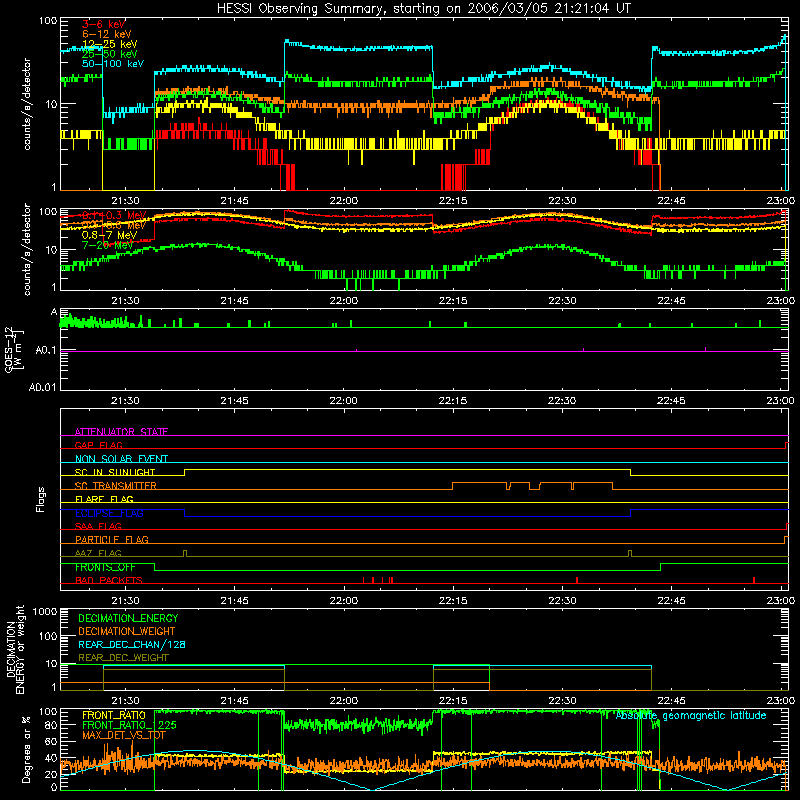Click the ECLIPSE_FLAG label
The width and height of the screenshot is (800, 800).
(109, 513)
